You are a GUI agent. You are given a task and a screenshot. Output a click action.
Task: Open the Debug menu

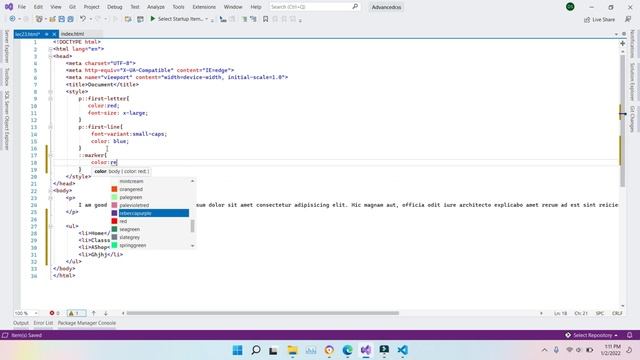(115, 7)
